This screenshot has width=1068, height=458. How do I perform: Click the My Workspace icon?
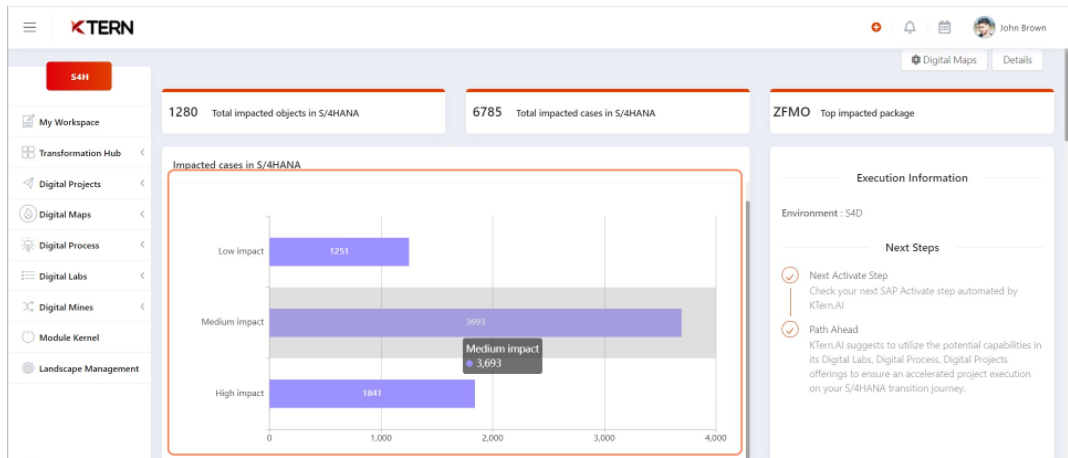pyautogui.click(x=28, y=122)
